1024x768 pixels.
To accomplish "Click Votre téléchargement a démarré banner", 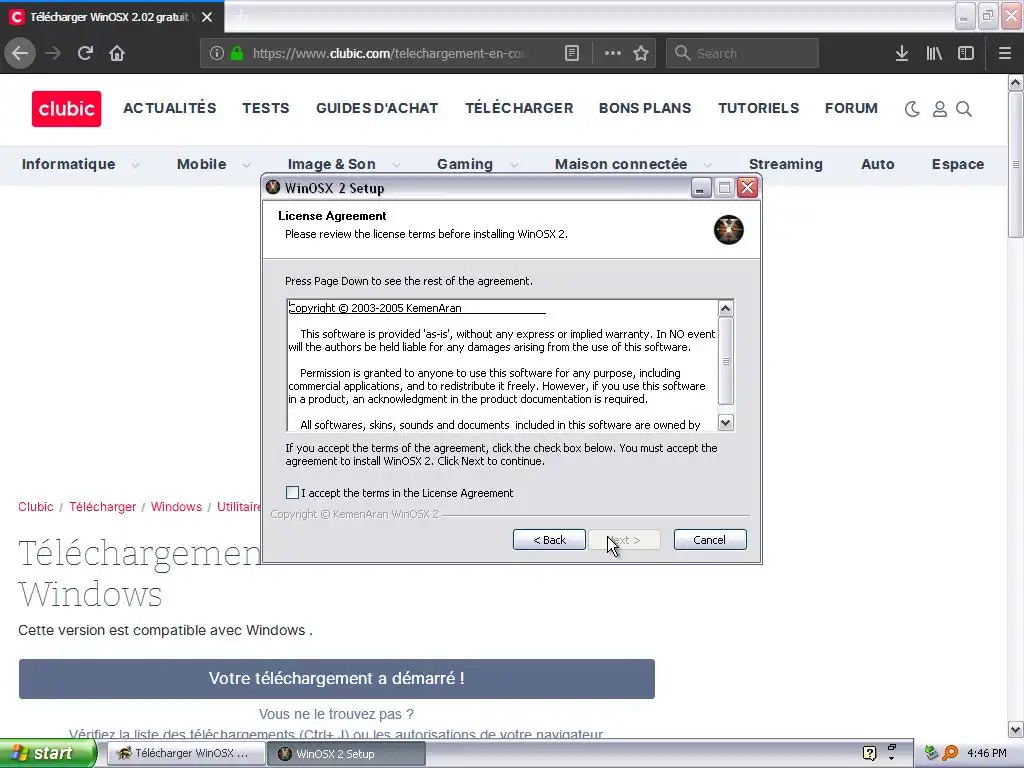I will [x=336, y=679].
